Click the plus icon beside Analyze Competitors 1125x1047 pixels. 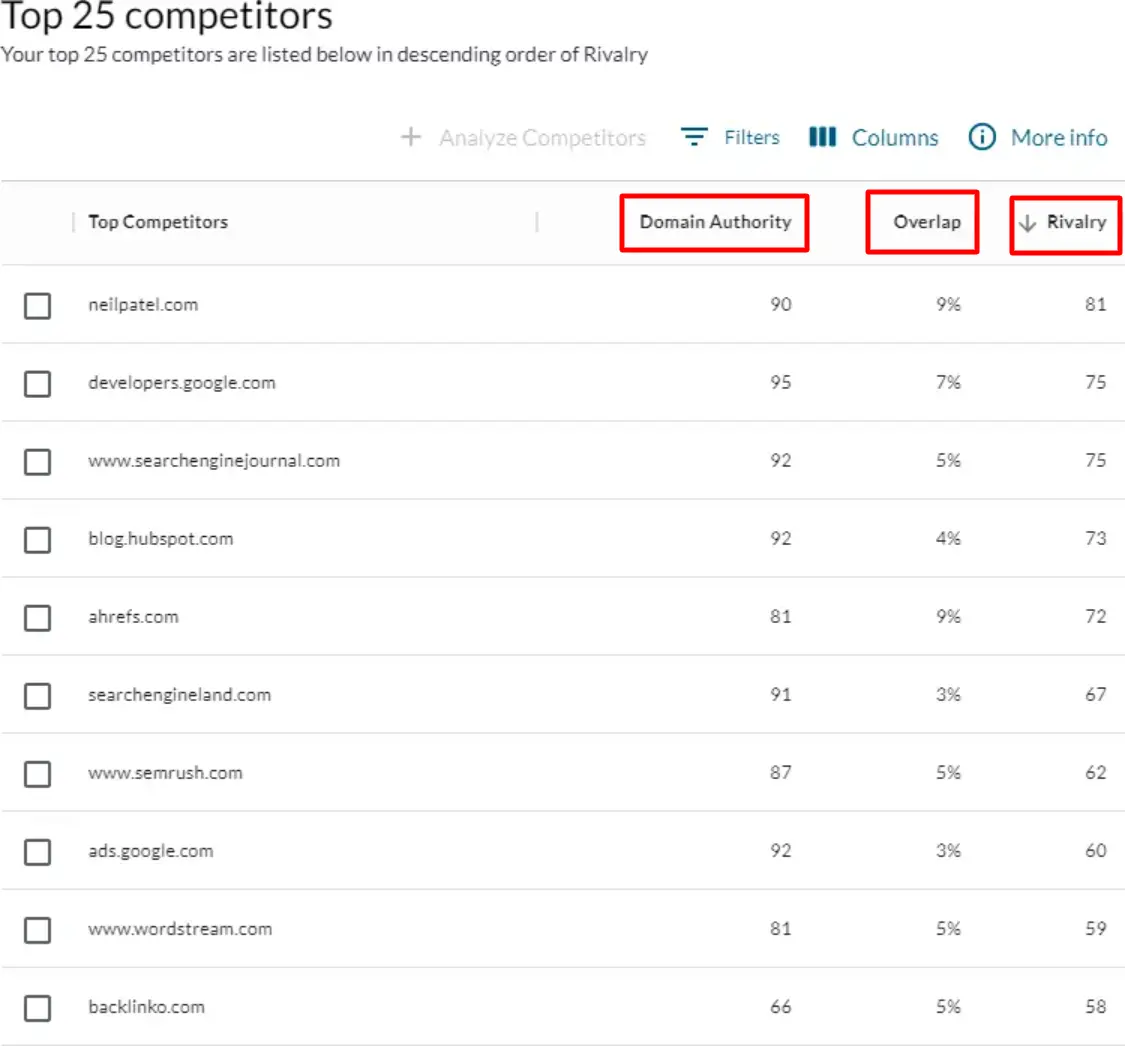[410, 137]
